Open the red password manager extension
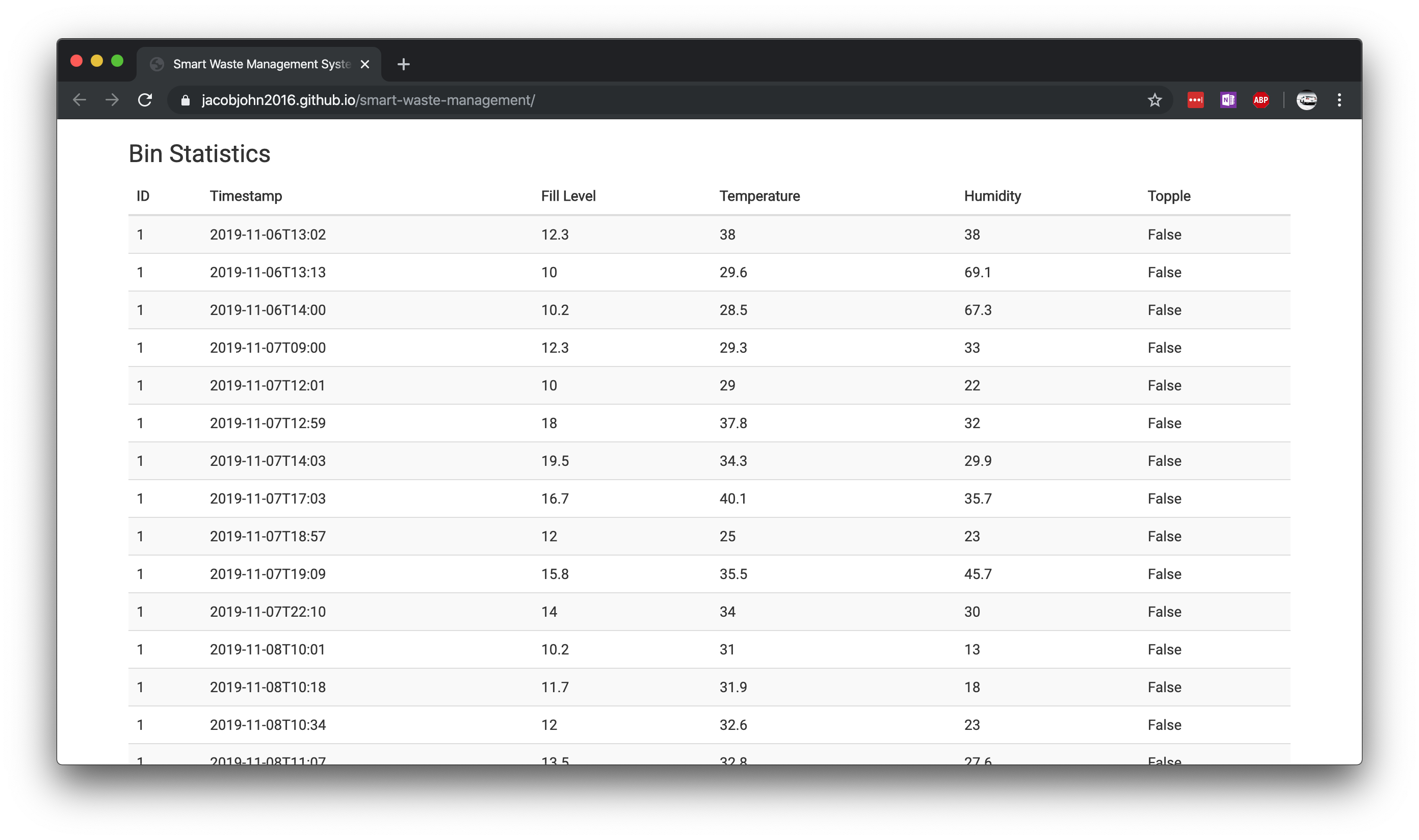This screenshot has width=1419, height=840. [x=1195, y=100]
